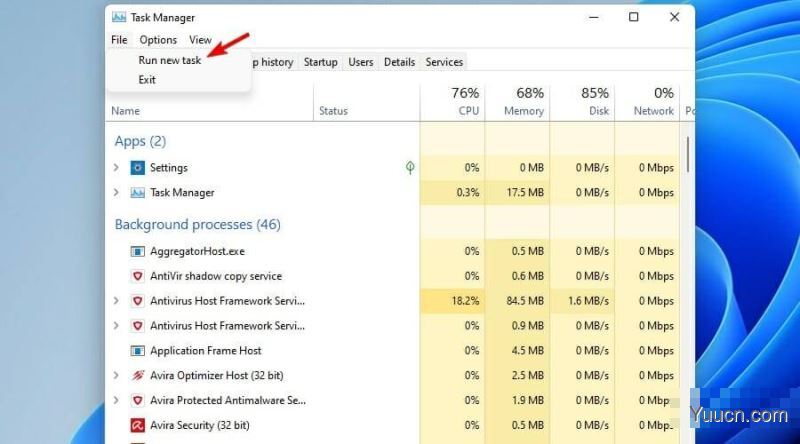Screen dimensions: 800x444
Task: Click the vertical scrollbar thumb in process list
Action: click(x=688, y=155)
